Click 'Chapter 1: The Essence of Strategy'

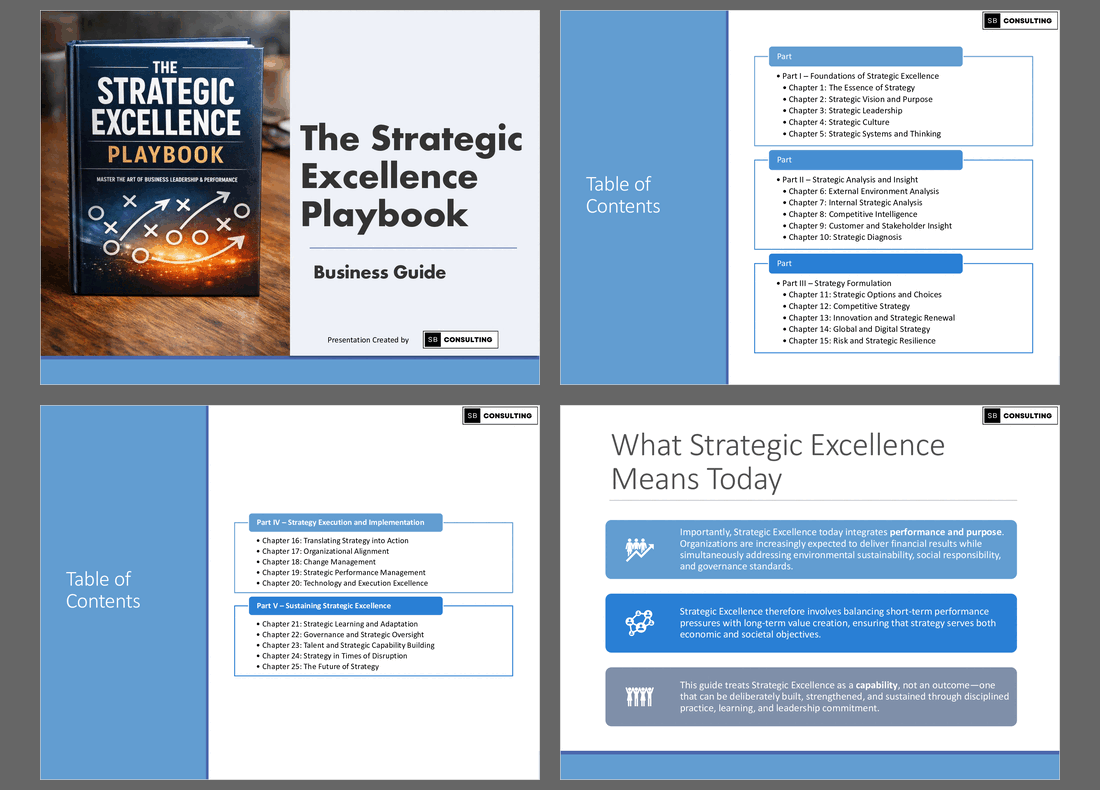(x=851, y=88)
